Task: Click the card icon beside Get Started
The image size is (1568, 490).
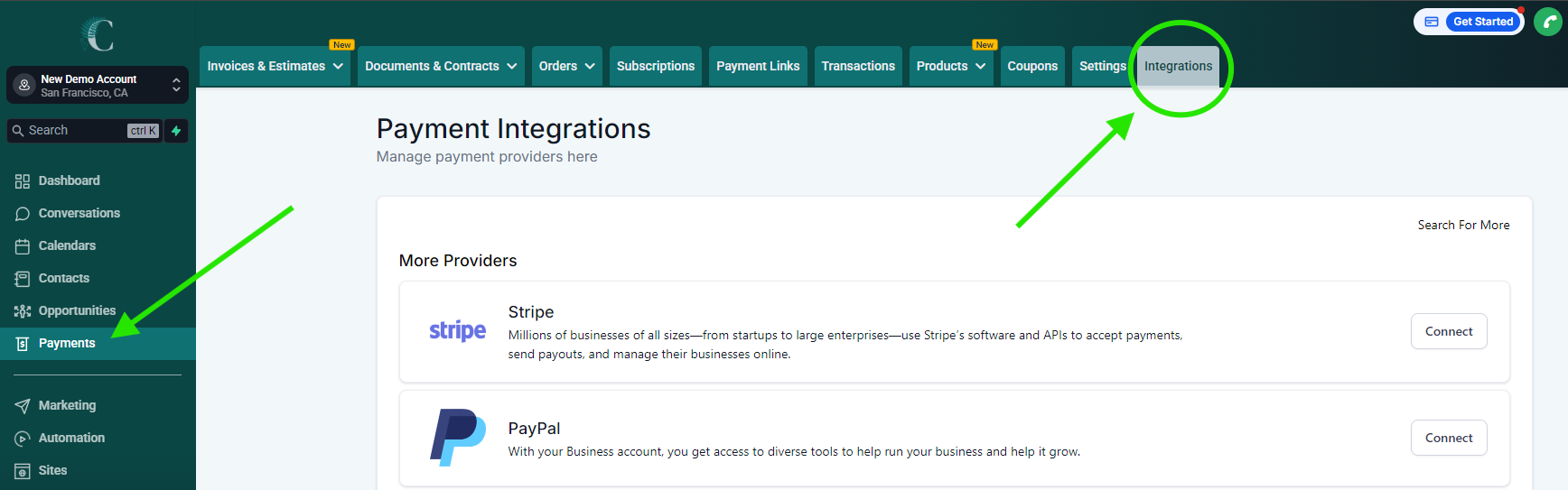Action: pos(1432,22)
